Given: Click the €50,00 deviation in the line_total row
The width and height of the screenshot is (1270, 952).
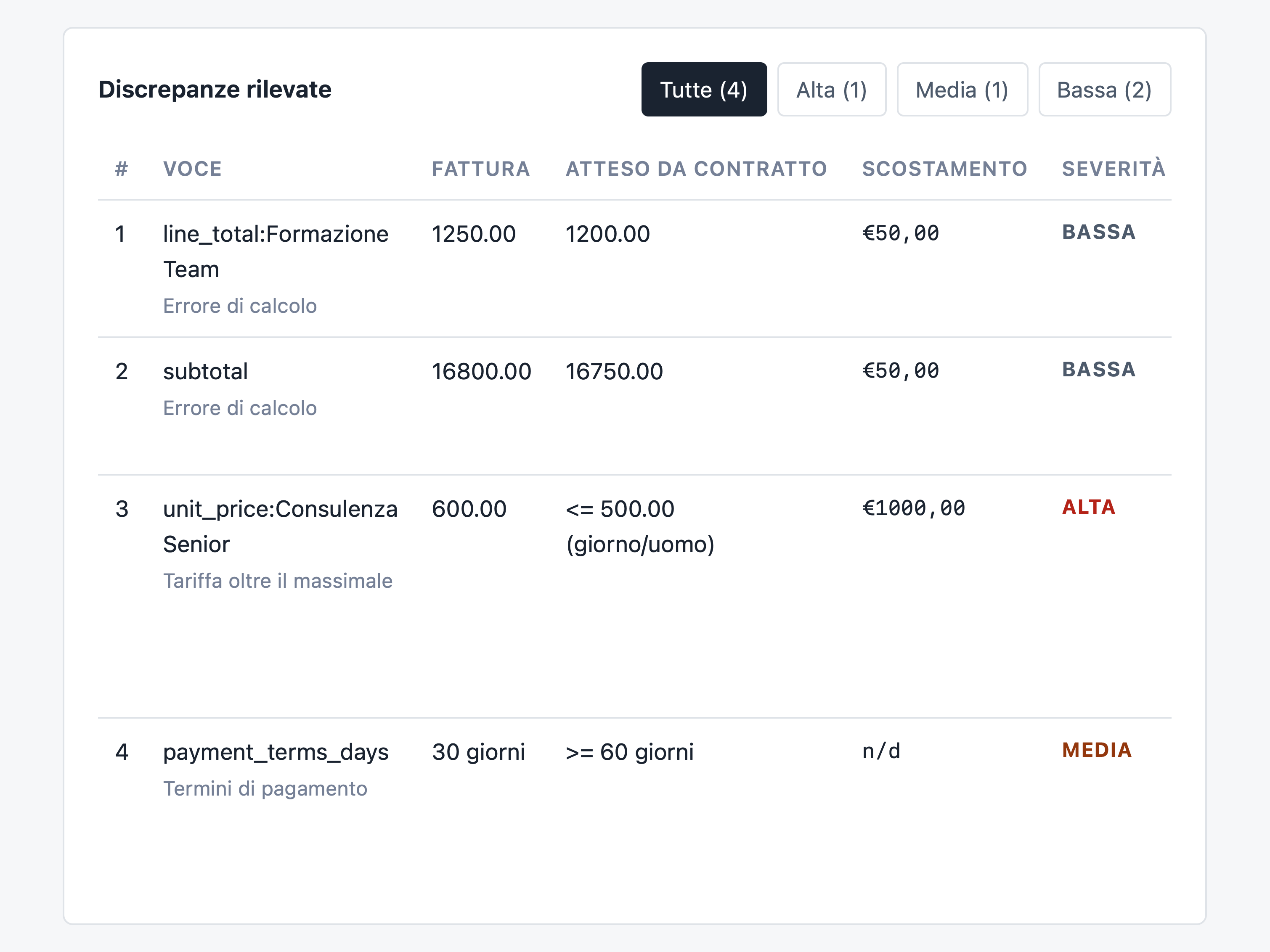Looking at the screenshot, I should coord(900,233).
